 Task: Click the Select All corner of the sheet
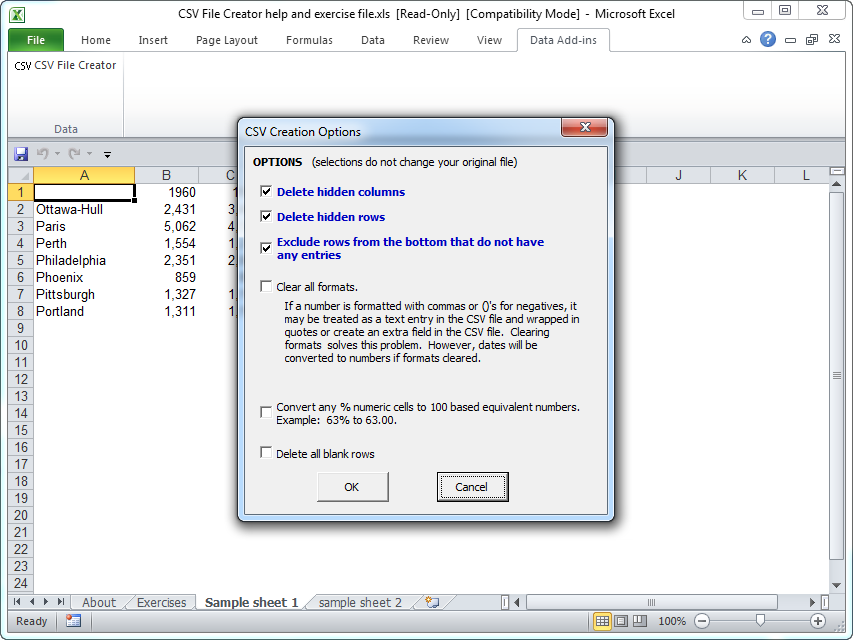(21, 175)
